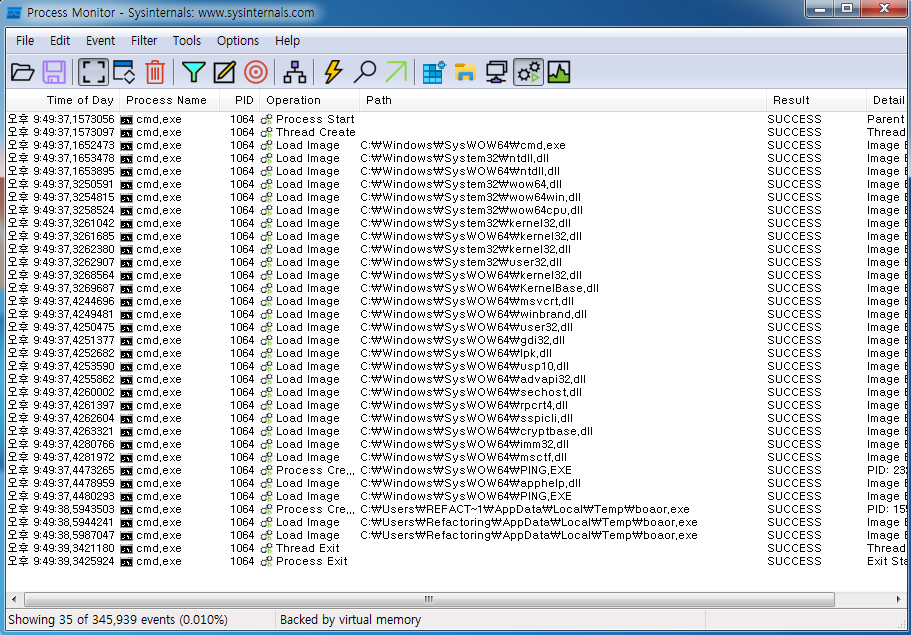
Task: Click the Highlight pencil icon
Action: [x=224, y=72]
